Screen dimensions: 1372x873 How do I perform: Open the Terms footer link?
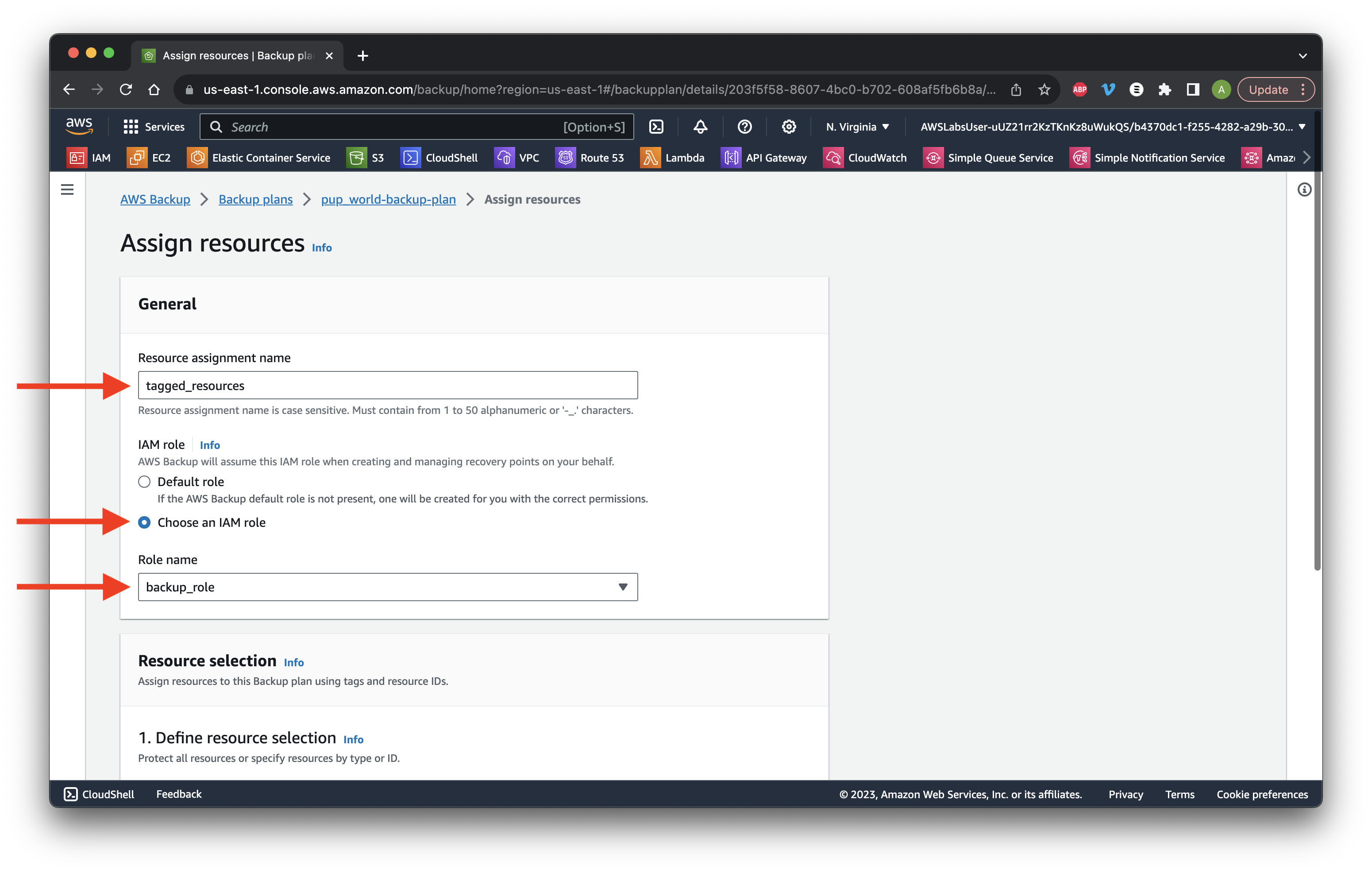(1179, 794)
